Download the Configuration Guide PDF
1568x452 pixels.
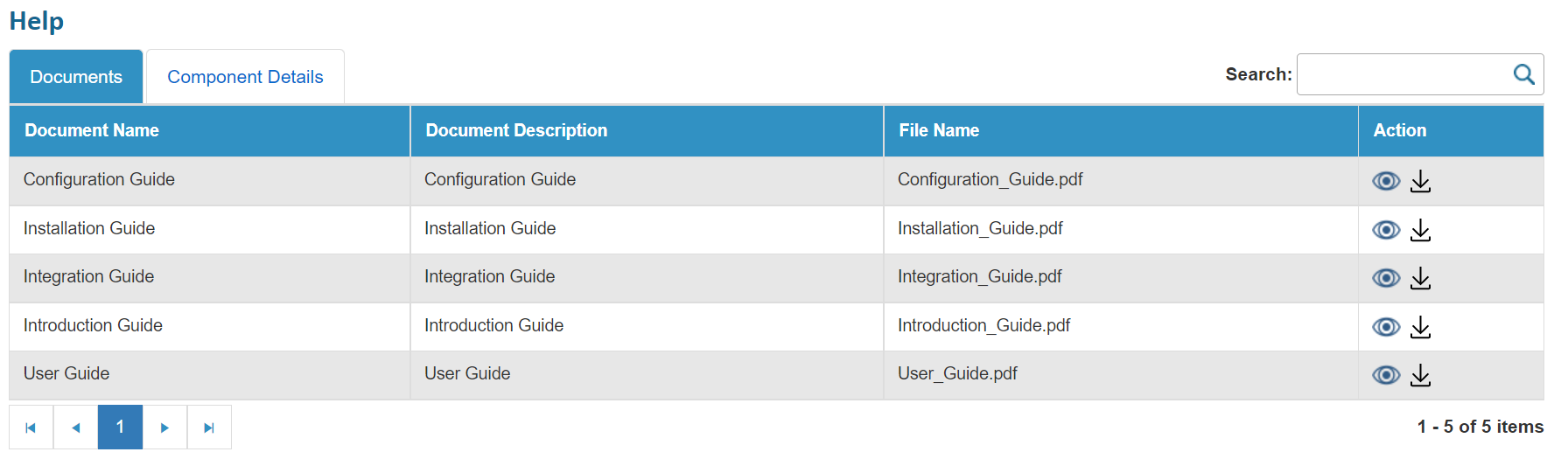click(x=1420, y=181)
